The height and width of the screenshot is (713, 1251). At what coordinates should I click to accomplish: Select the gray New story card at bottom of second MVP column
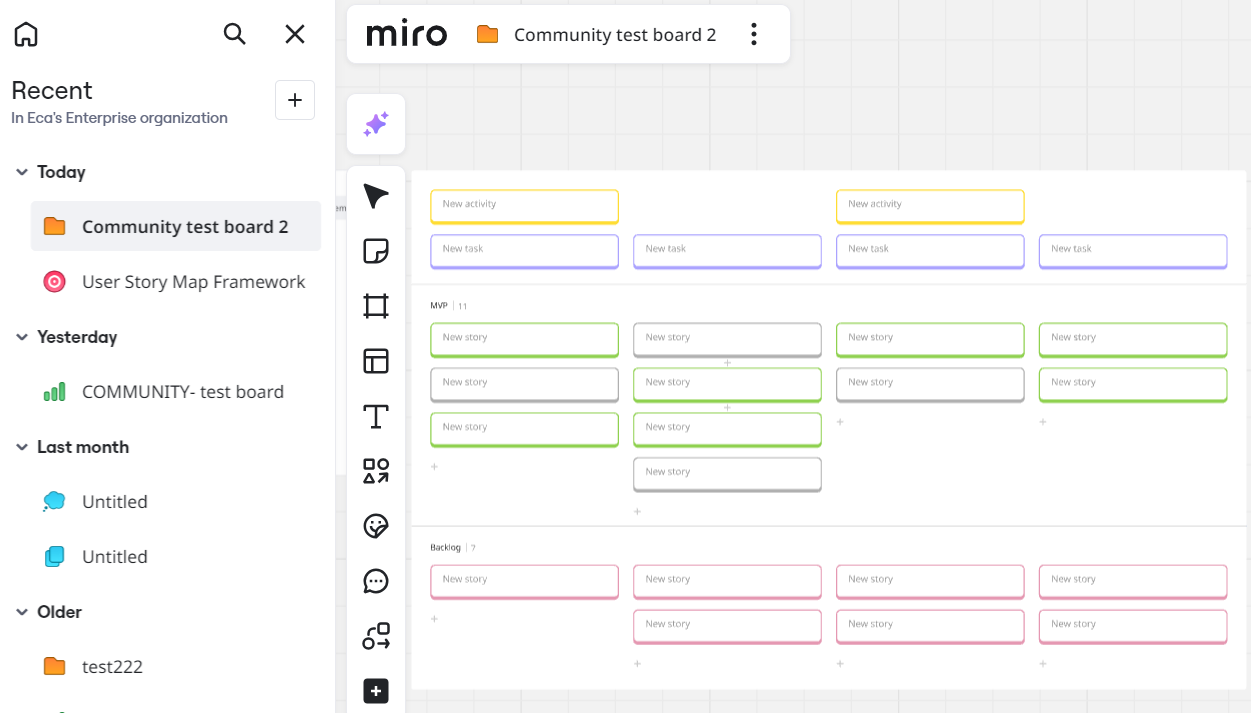click(x=727, y=475)
